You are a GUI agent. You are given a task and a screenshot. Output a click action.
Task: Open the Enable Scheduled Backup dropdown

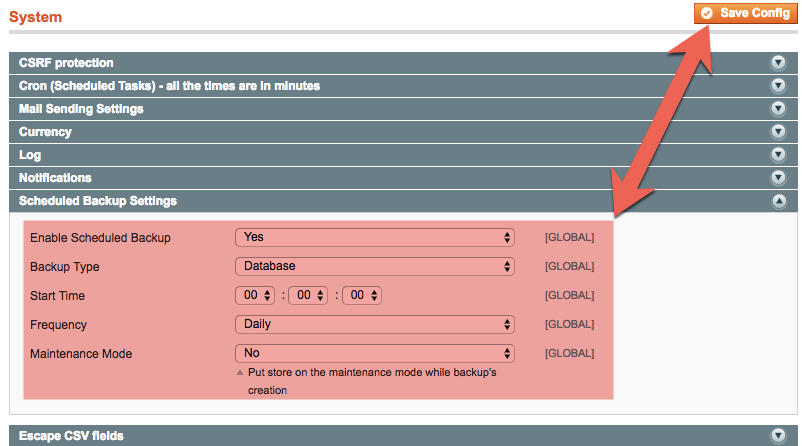click(374, 237)
